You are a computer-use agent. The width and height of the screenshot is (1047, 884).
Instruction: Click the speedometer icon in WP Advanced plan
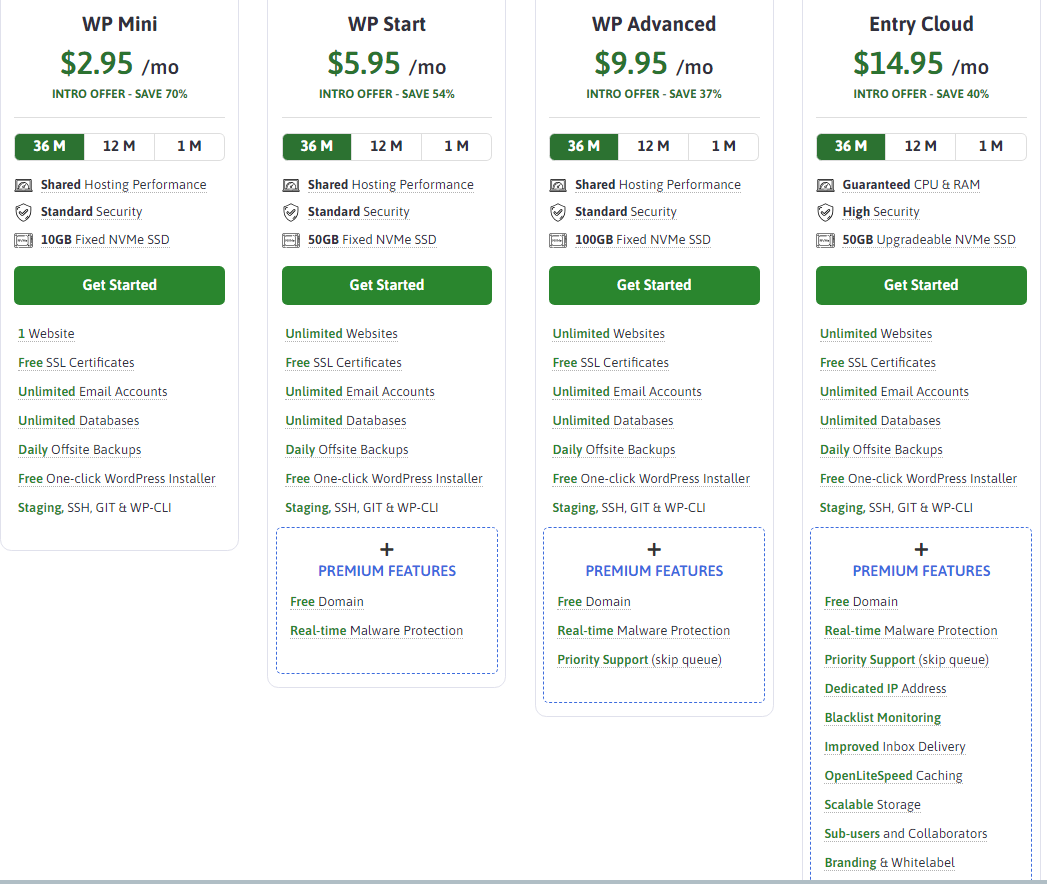558,185
